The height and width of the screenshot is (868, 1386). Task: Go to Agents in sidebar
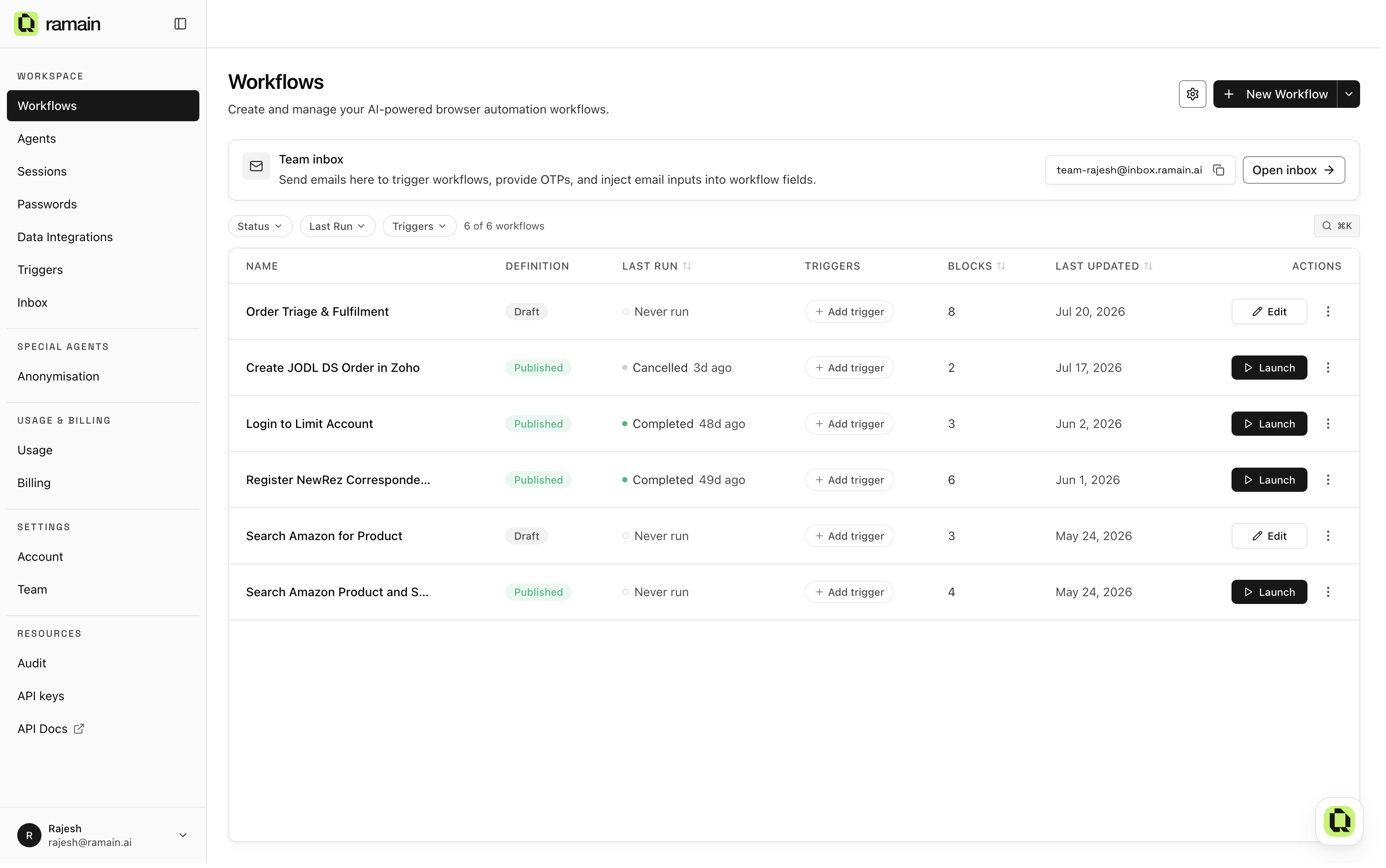104,139
